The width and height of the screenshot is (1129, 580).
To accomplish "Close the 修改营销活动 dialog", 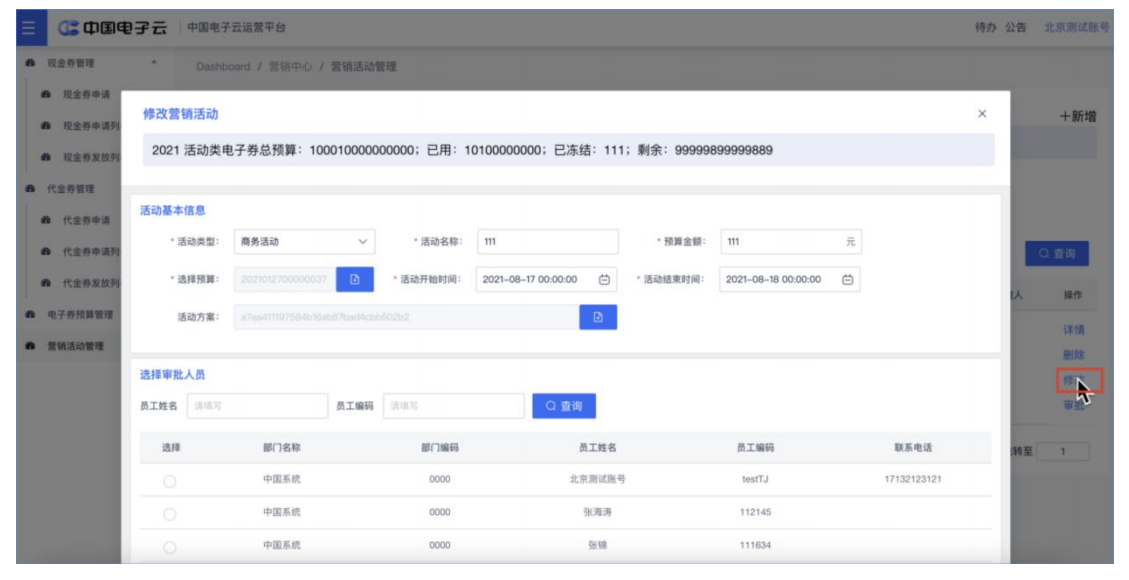I will 982,114.
